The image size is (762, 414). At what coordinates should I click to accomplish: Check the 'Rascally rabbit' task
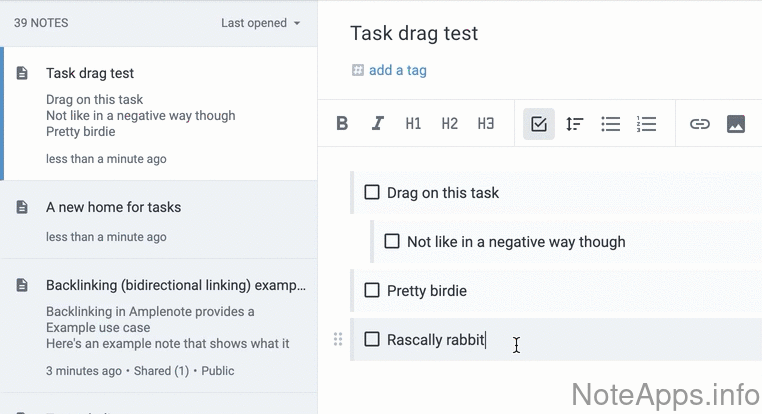[372, 339]
